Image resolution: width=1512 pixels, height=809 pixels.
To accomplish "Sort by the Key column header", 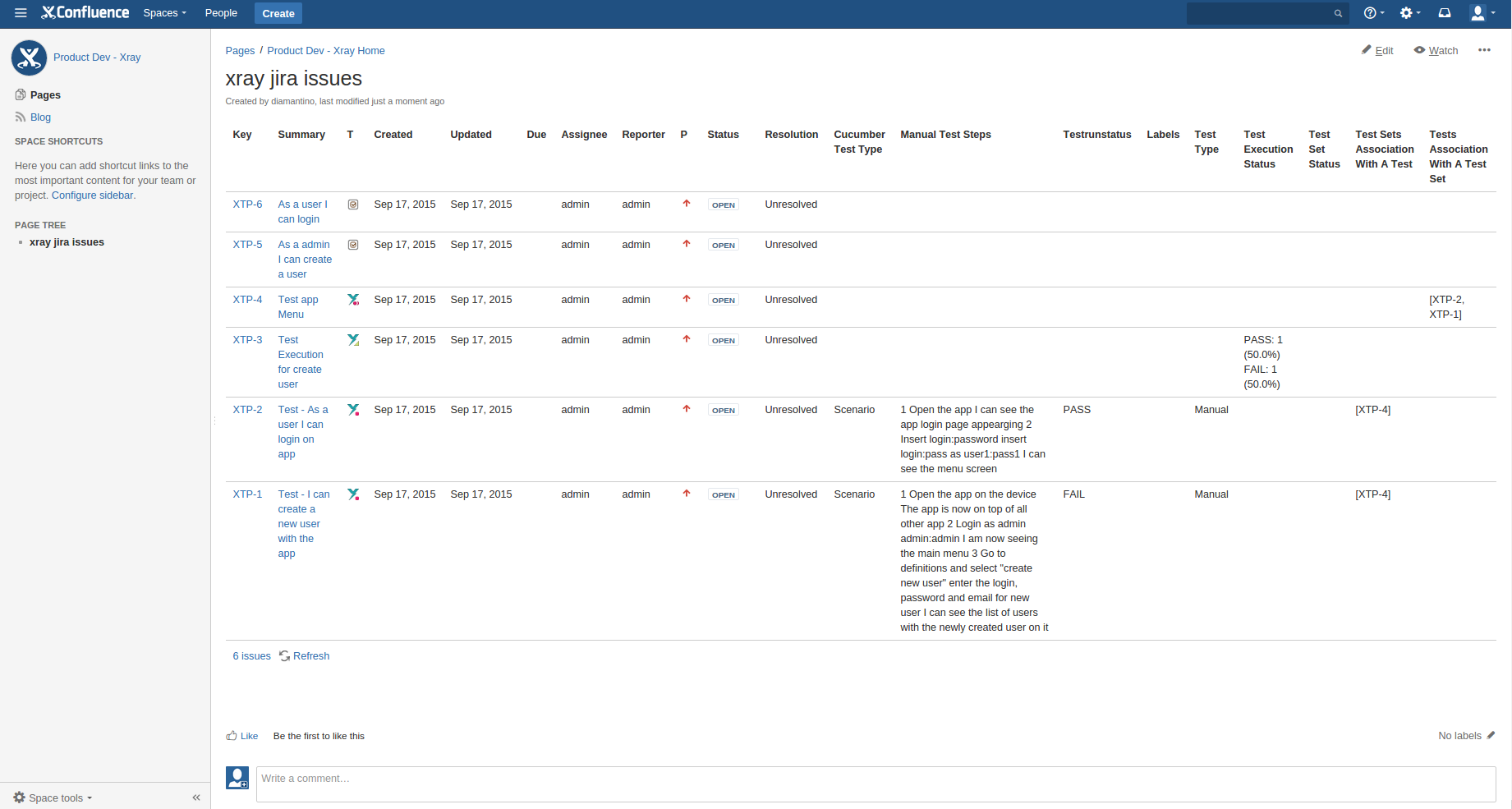I will point(242,135).
